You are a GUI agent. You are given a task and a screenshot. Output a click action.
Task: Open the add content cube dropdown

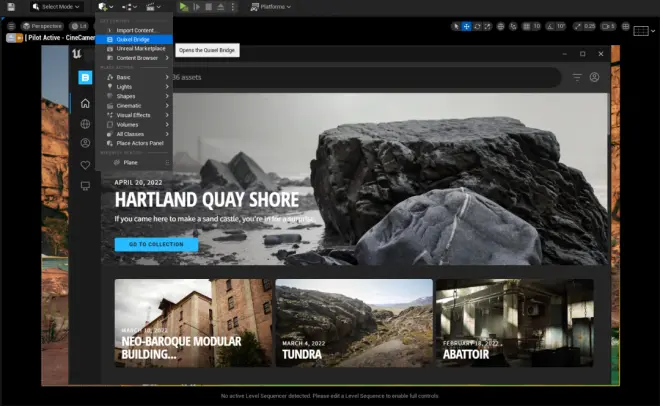click(x=105, y=7)
